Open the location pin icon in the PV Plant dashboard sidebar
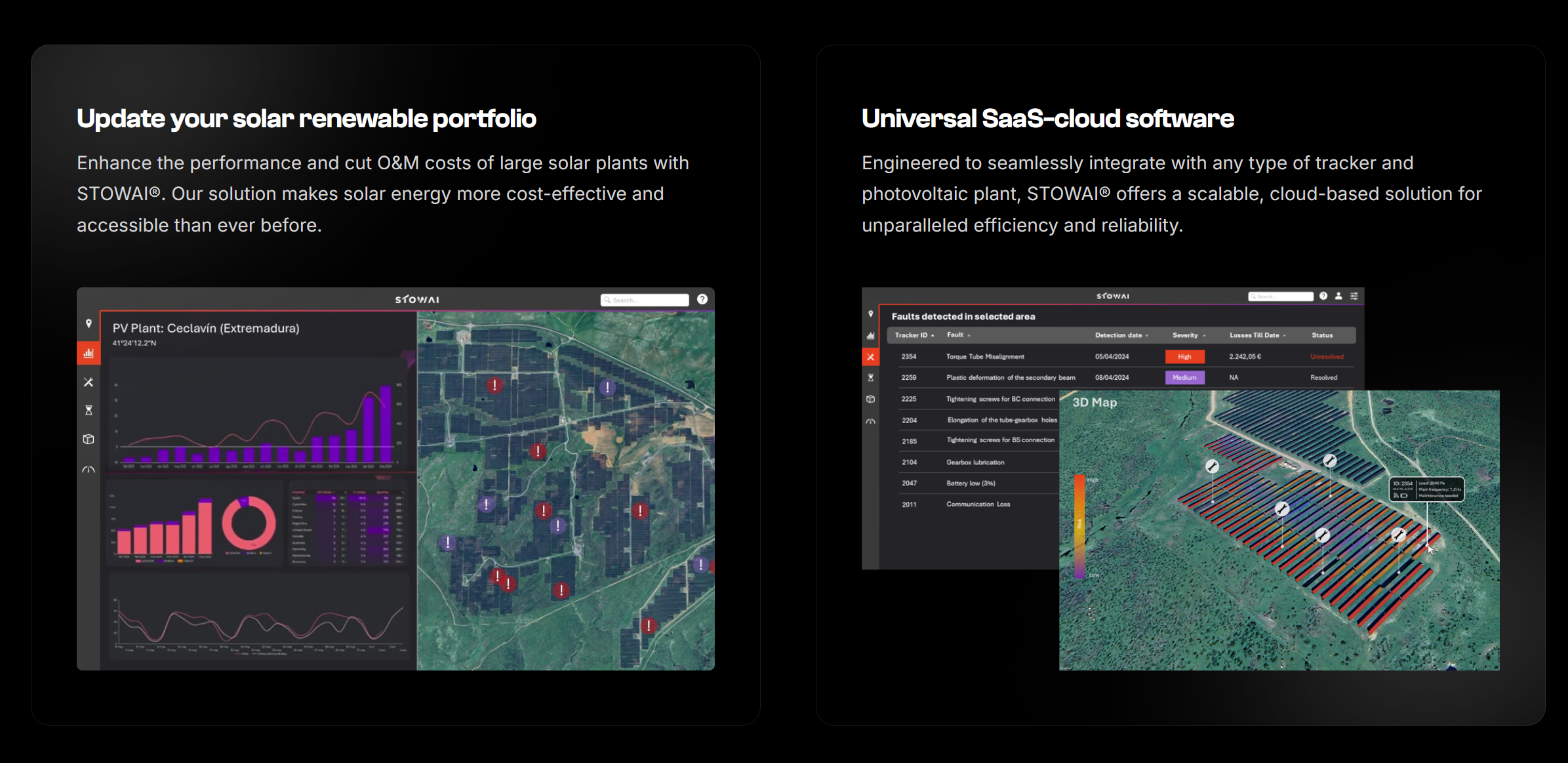Screen dimensions: 1568x763 click(x=89, y=323)
